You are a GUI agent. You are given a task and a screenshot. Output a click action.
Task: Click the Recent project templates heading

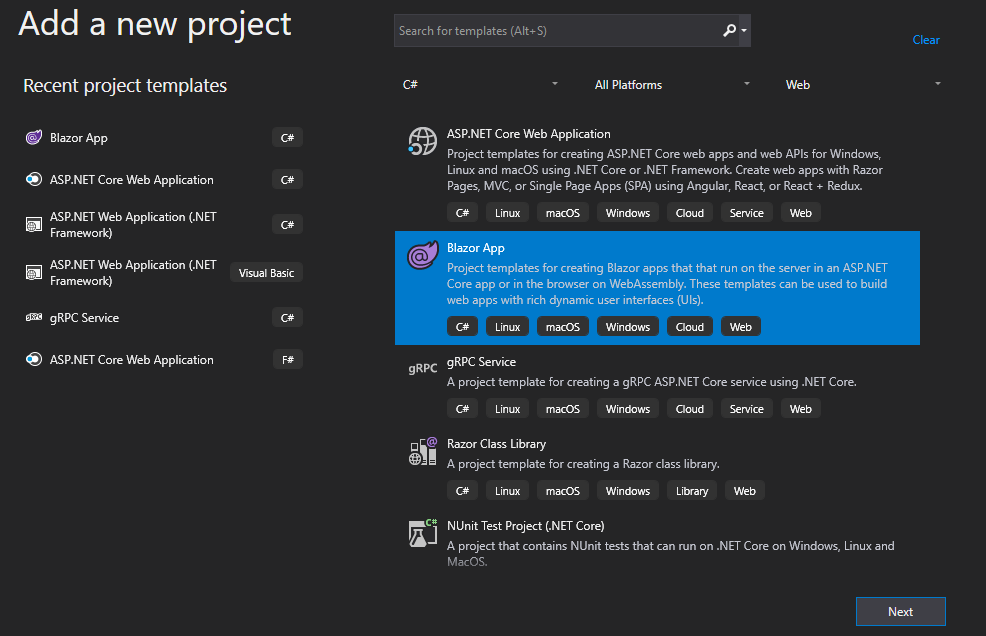(x=125, y=86)
